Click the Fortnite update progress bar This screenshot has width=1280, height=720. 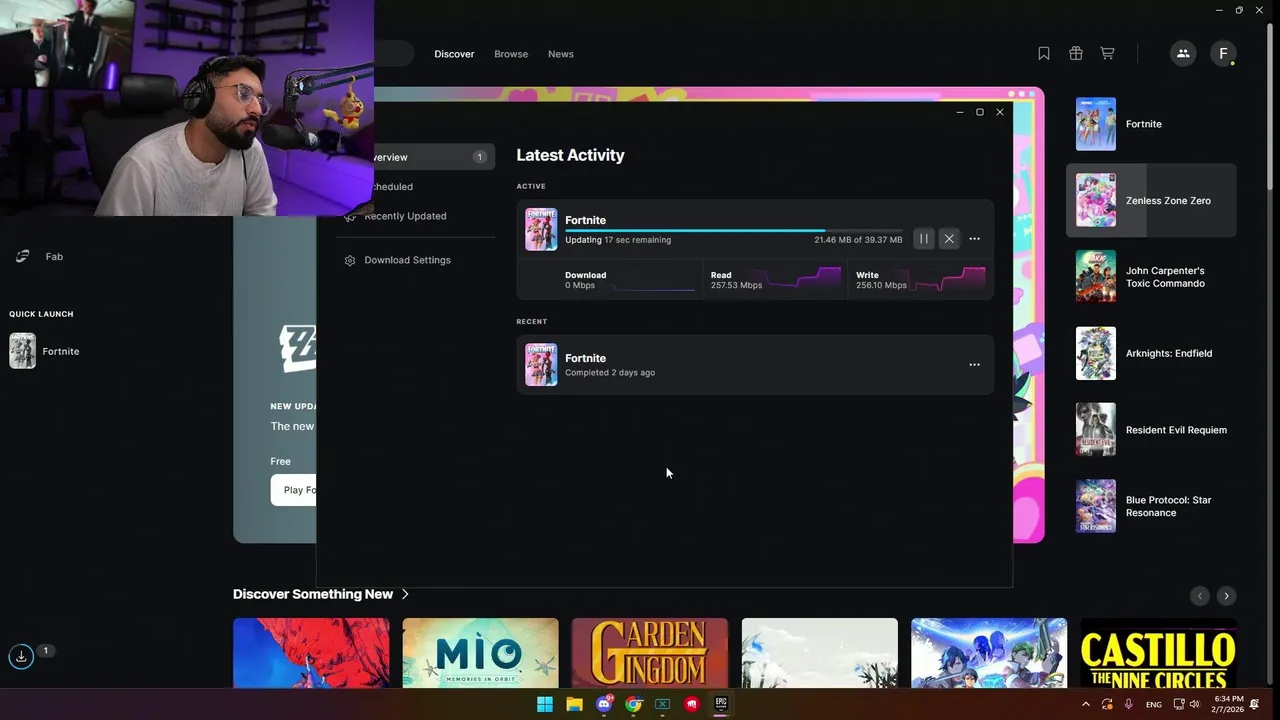point(733,230)
